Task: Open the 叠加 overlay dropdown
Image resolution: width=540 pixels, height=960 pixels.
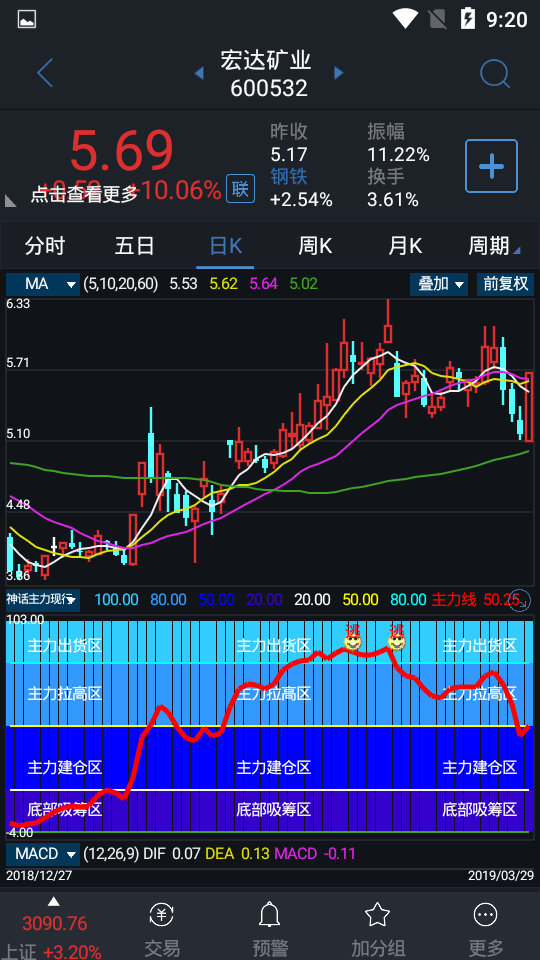Action: [439, 284]
